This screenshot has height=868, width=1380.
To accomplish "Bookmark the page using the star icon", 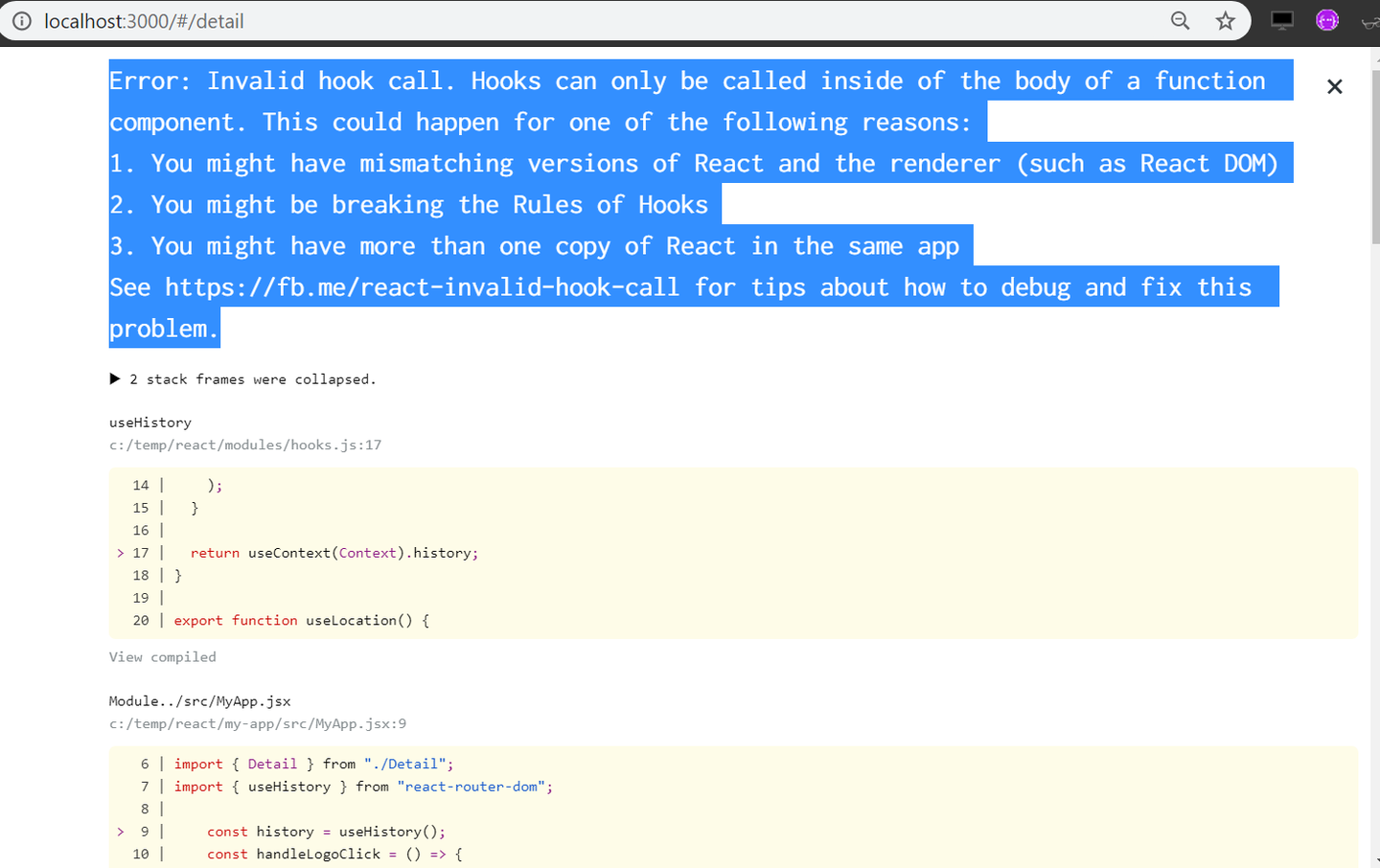I will (1225, 21).
